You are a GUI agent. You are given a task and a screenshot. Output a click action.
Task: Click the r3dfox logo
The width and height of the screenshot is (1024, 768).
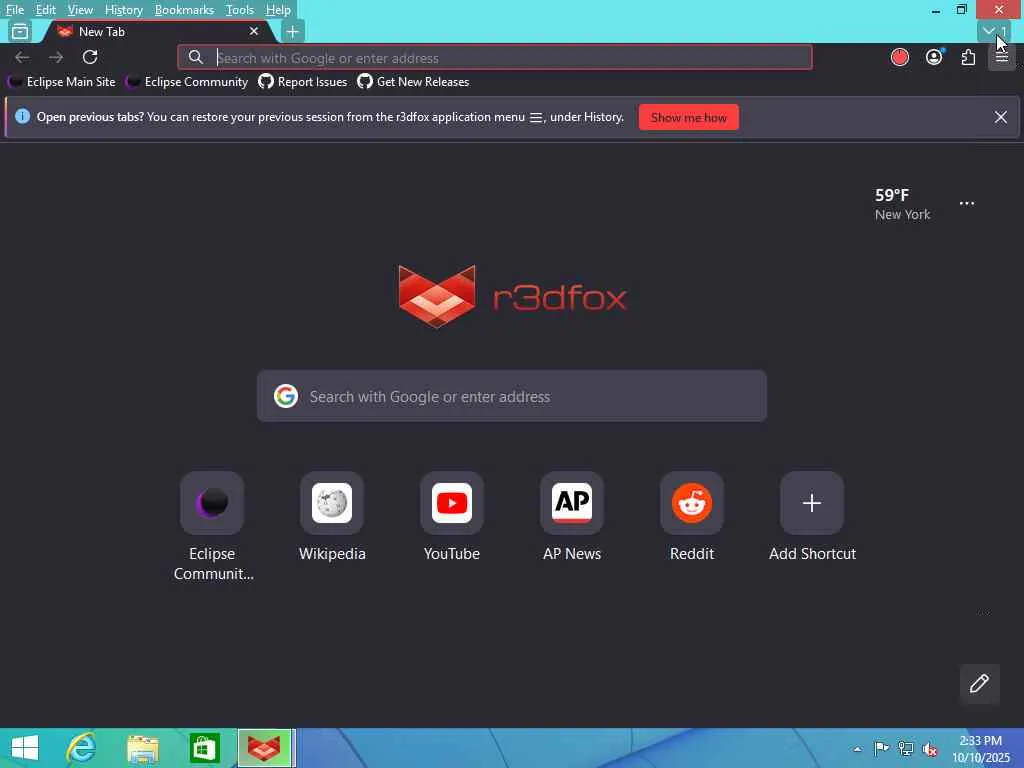tap(513, 297)
